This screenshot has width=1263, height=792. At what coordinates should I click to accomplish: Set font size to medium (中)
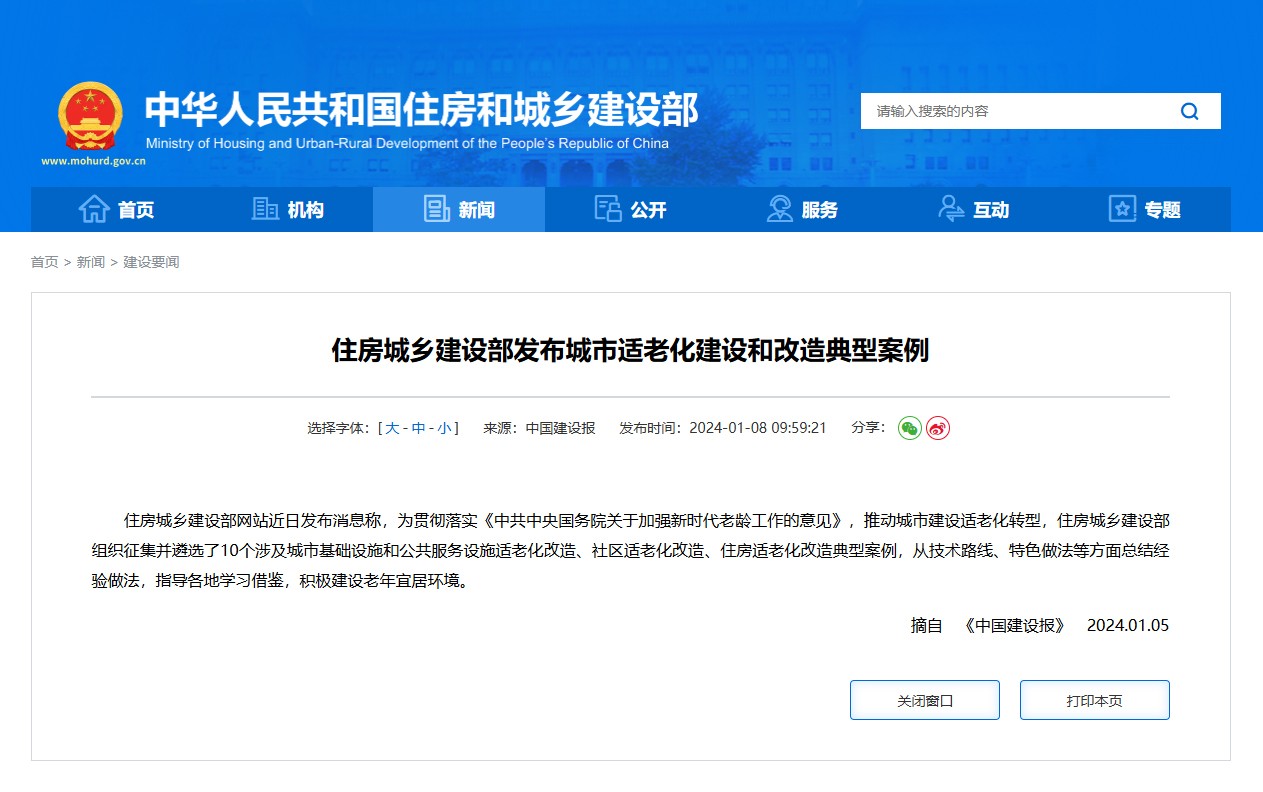click(x=418, y=428)
